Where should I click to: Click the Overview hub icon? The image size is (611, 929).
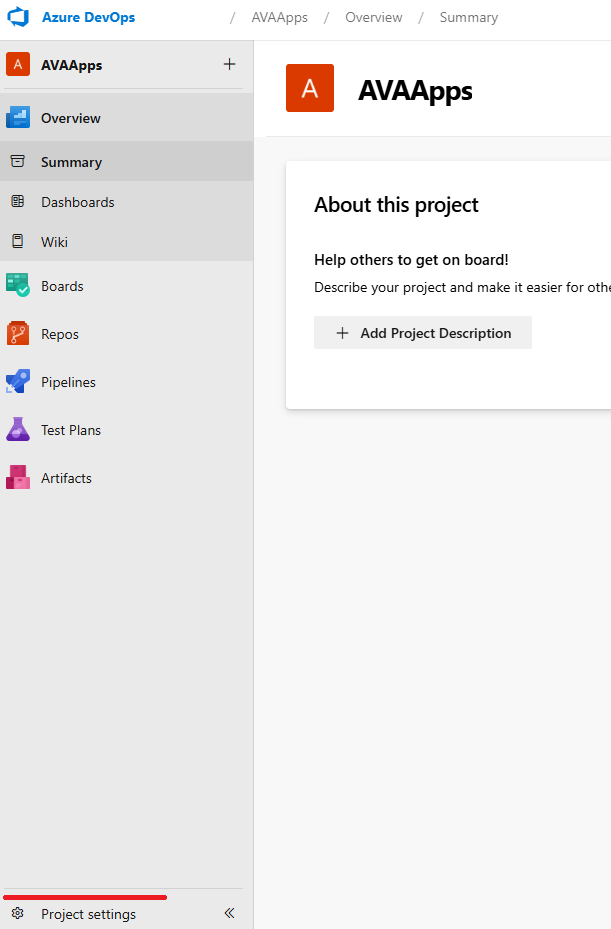(x=18, y=118)
